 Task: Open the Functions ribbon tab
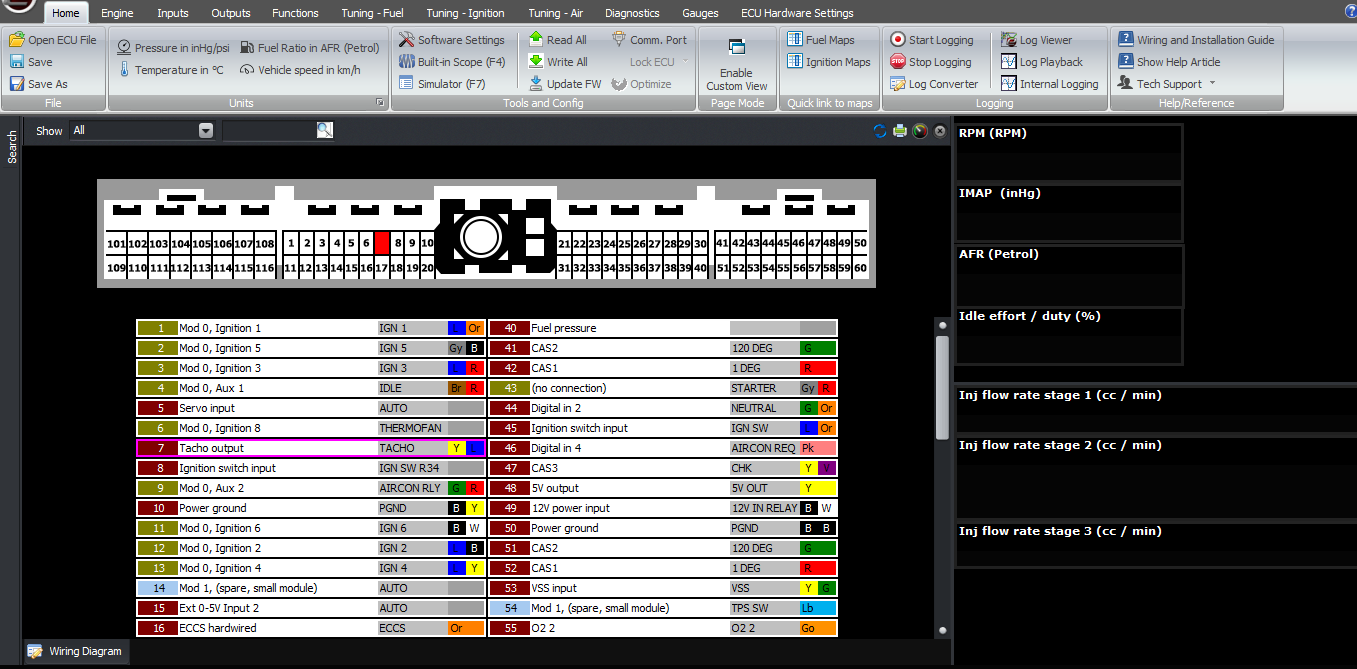coord(295,13)
